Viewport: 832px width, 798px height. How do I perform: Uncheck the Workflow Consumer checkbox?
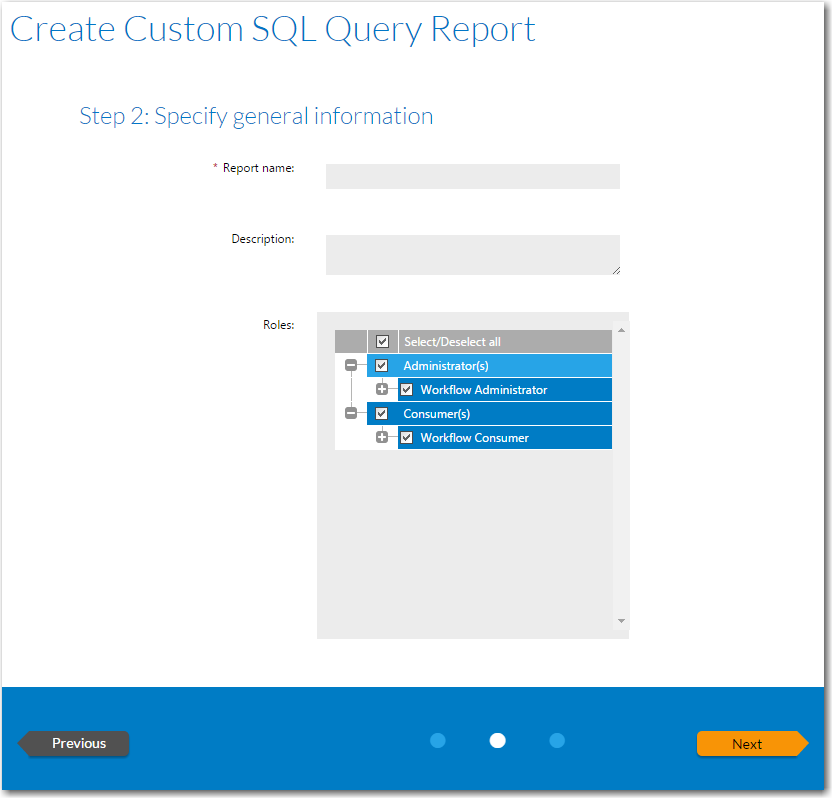coord(407,438)
